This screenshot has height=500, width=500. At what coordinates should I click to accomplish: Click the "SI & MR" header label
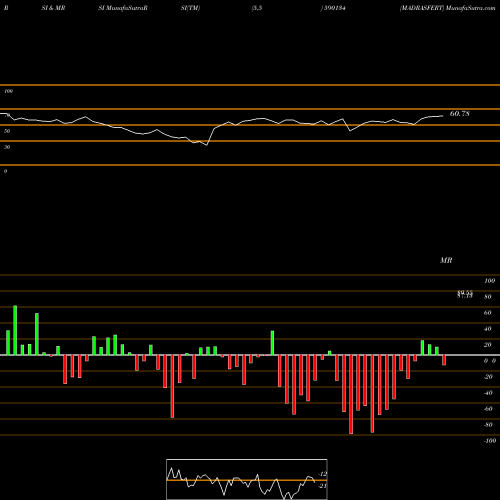click(53, 8)
